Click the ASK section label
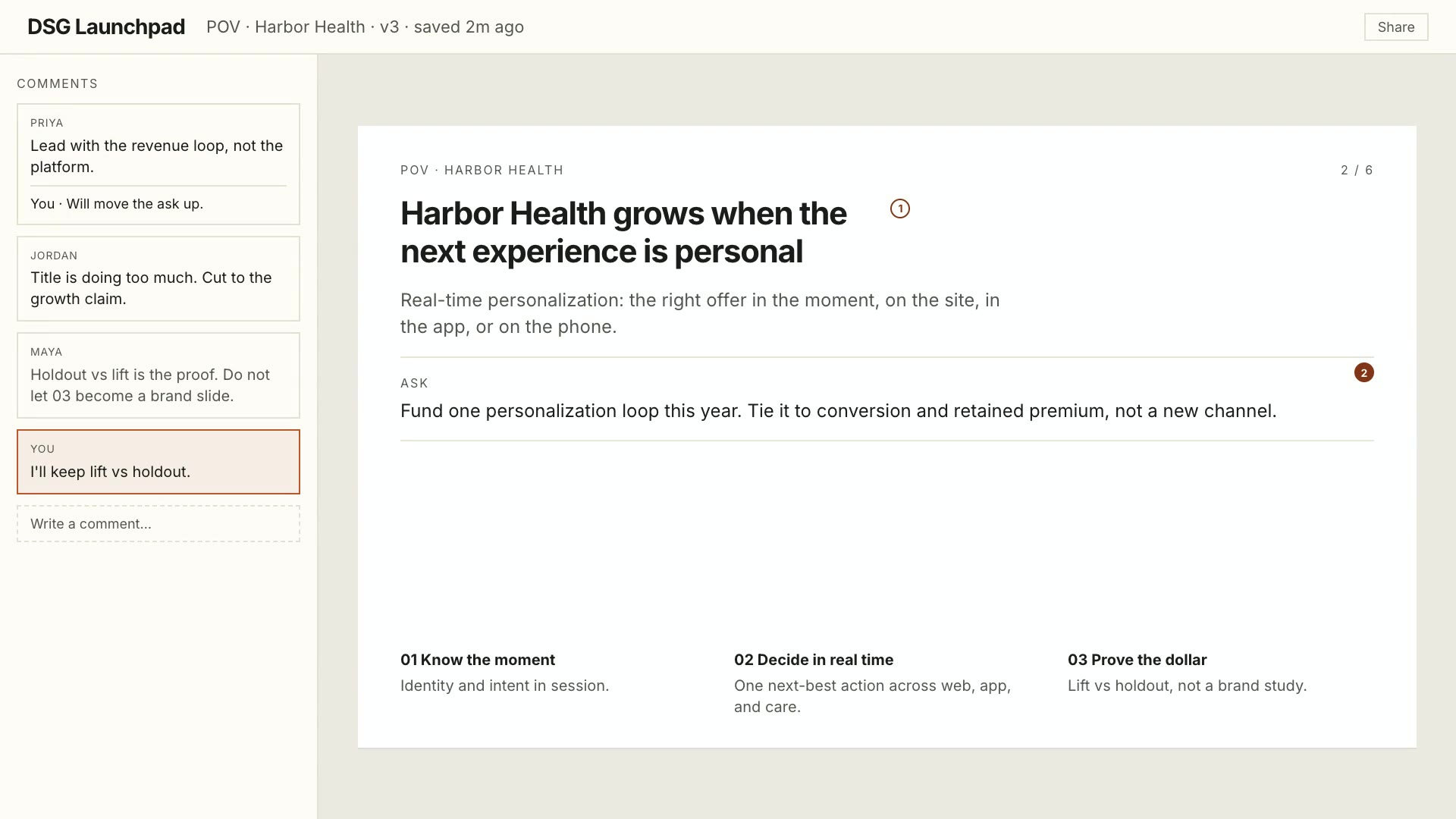 tap(414, 383)
